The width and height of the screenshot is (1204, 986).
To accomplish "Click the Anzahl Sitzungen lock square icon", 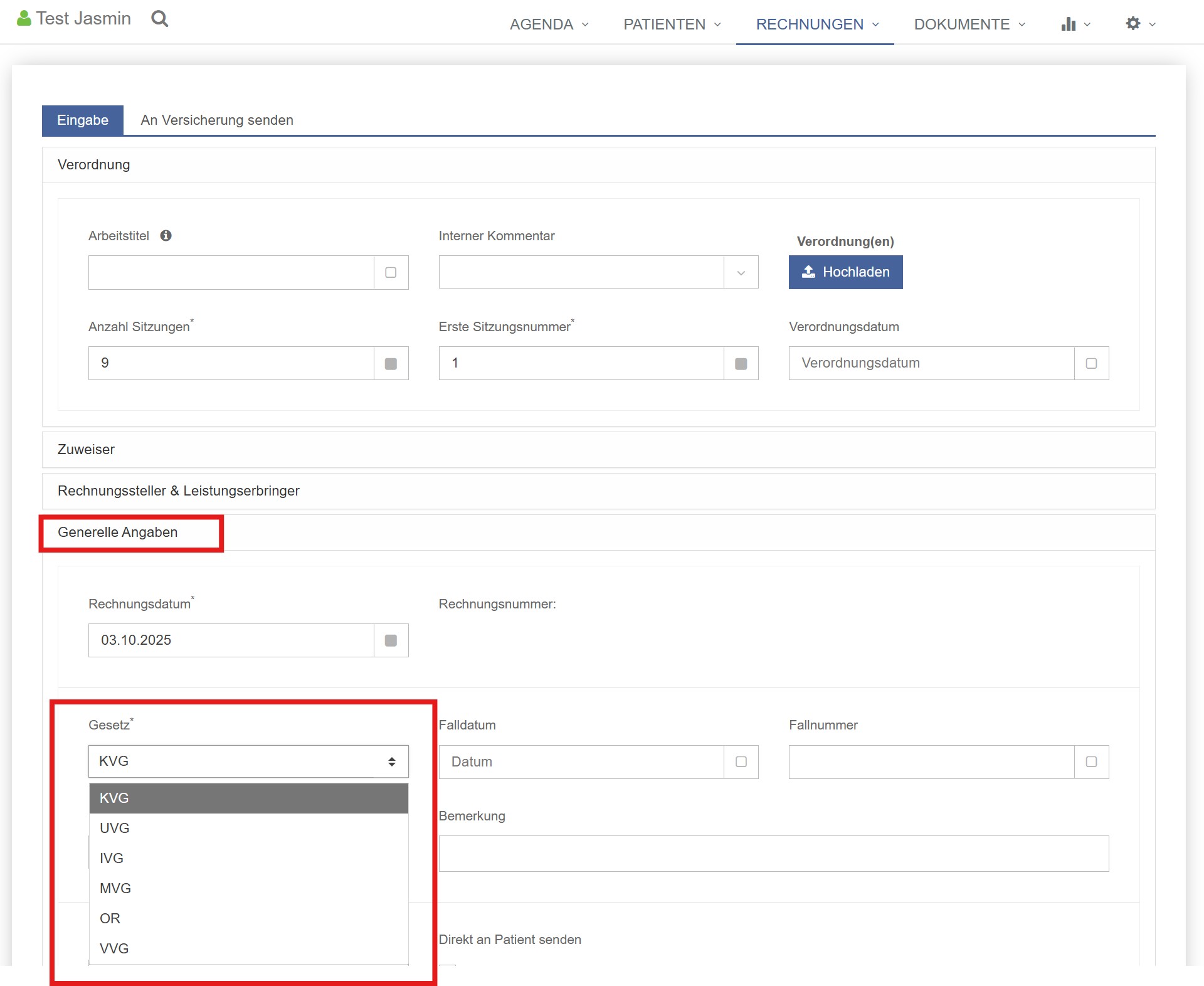I will [x=391, y=364].
